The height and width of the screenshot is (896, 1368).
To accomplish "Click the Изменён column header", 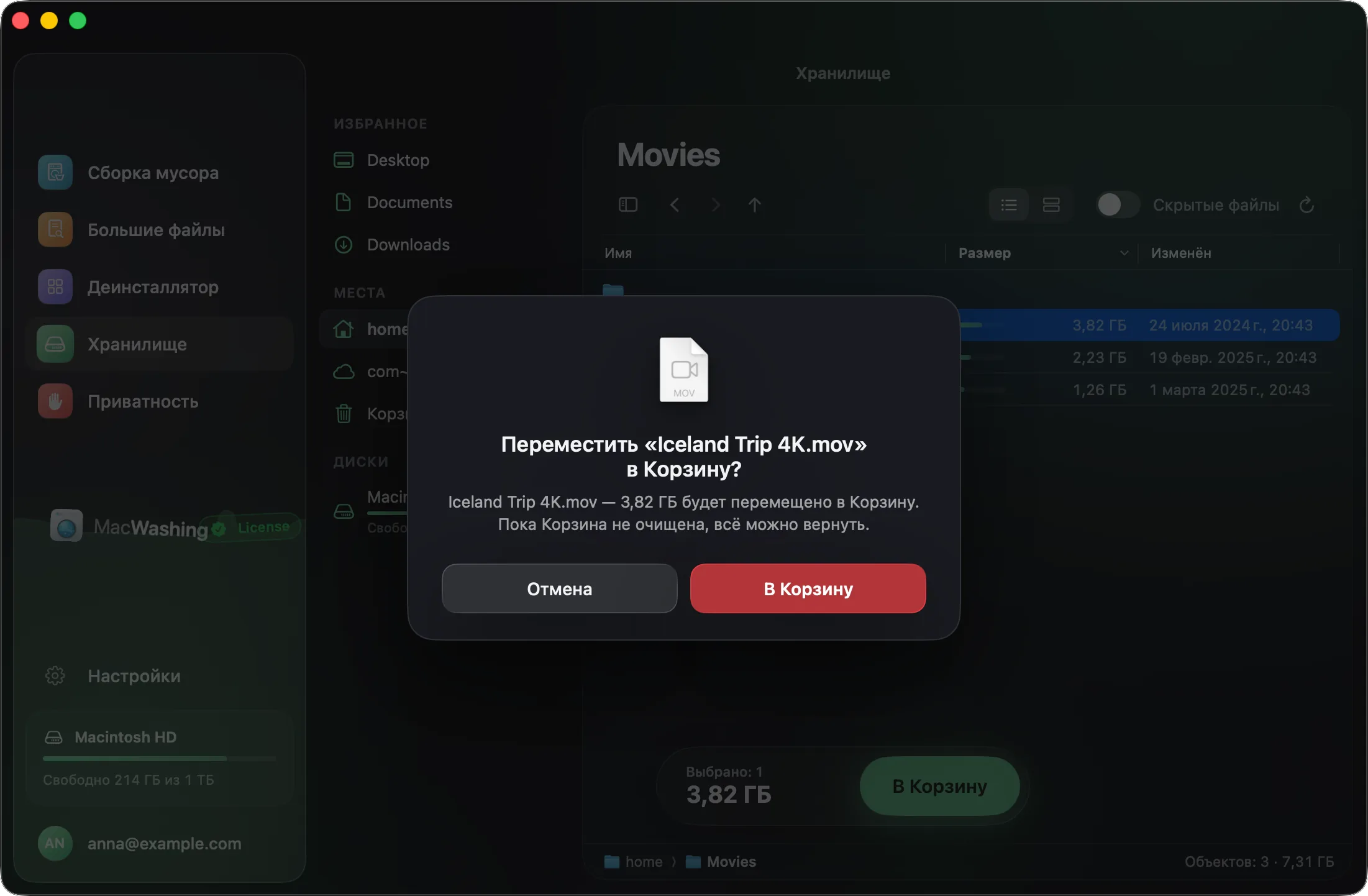I will tap(1181, 253).
